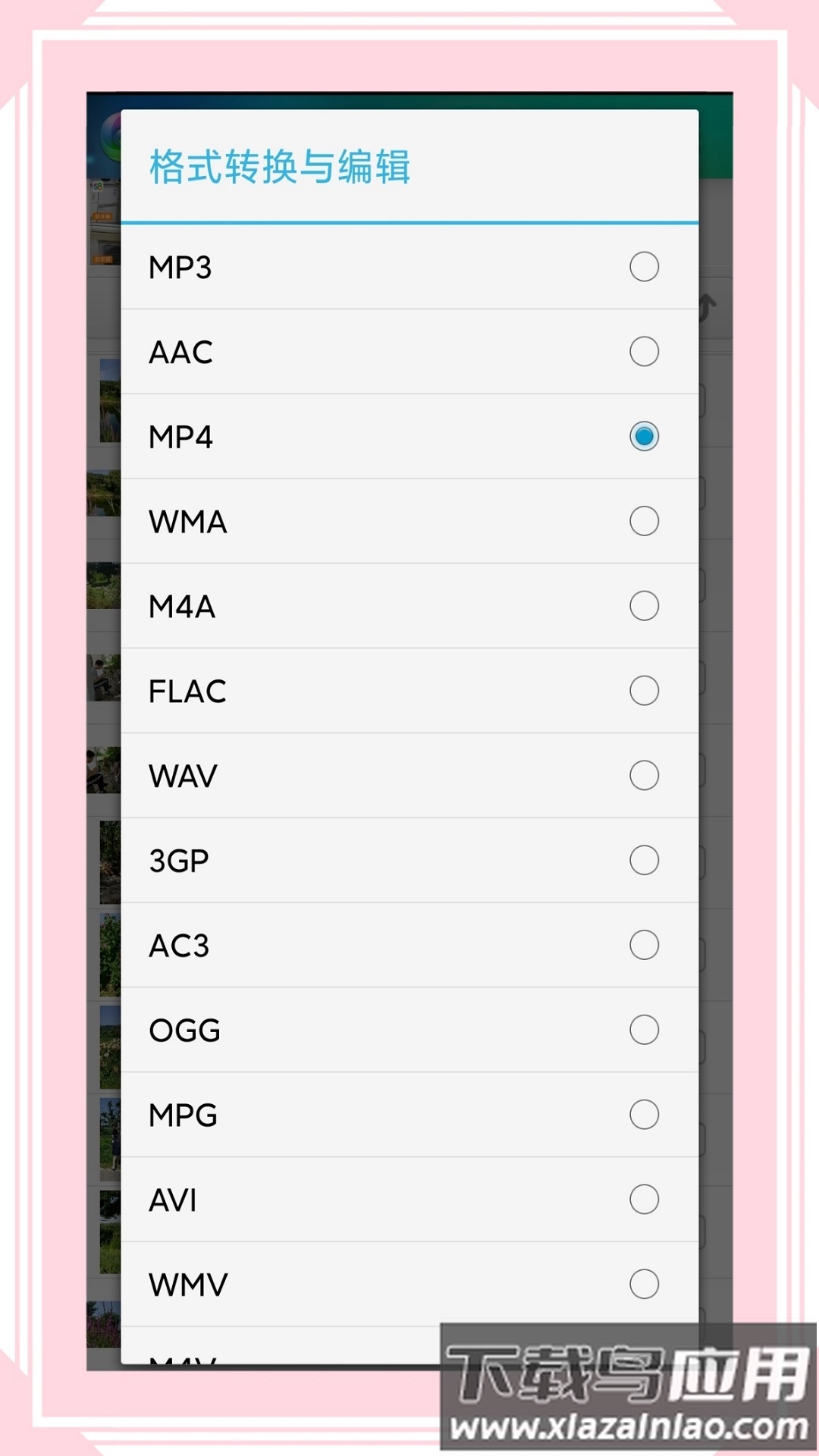Select OGG radio button
The image size is (819, 1456).
click(644, 1030)
